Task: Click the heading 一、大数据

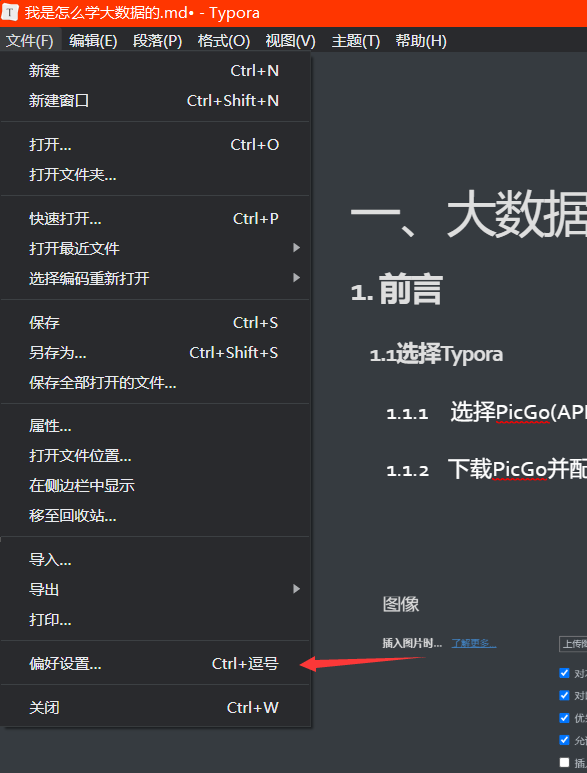Action: pos(469,215)
